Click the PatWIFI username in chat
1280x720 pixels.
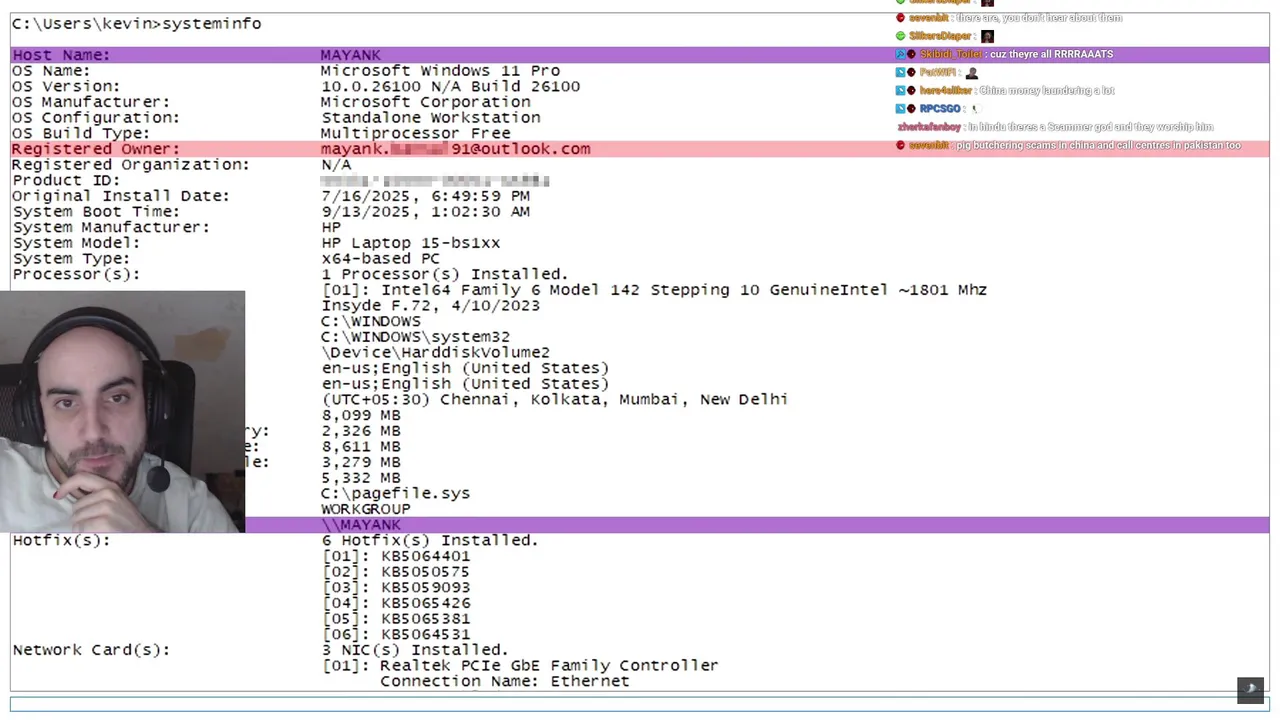point(938,72)
